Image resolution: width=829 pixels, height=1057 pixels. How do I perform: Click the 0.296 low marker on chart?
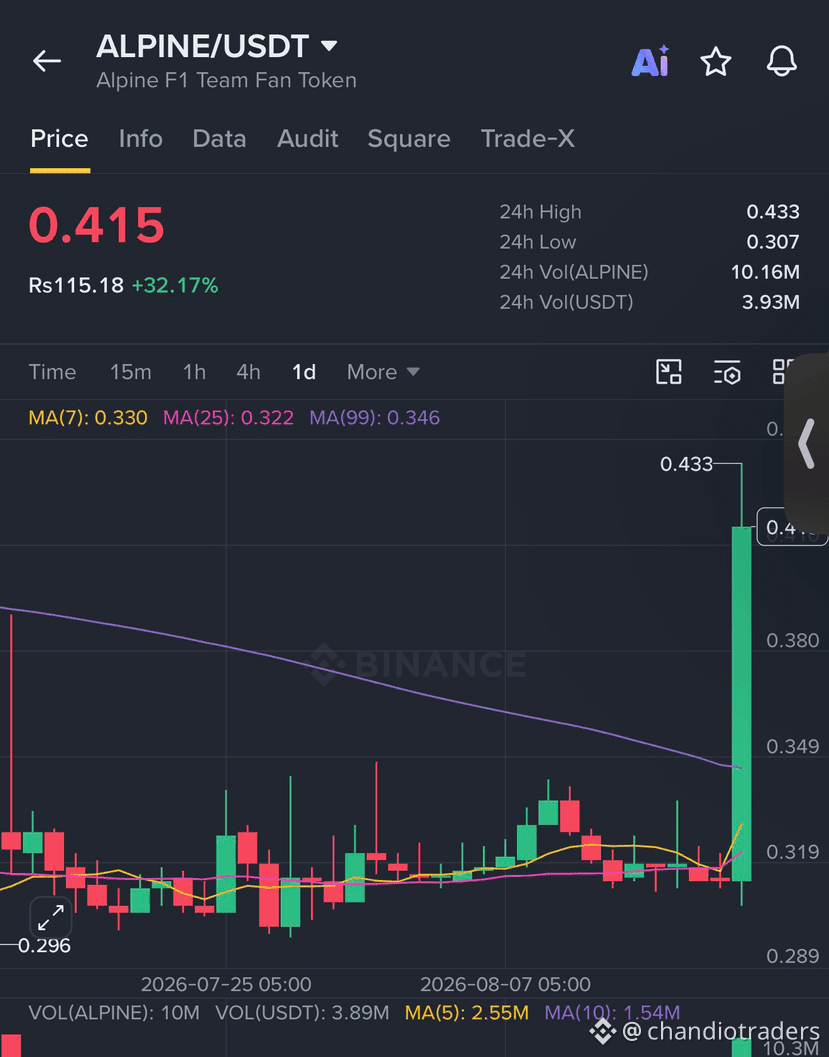(44, 946)
